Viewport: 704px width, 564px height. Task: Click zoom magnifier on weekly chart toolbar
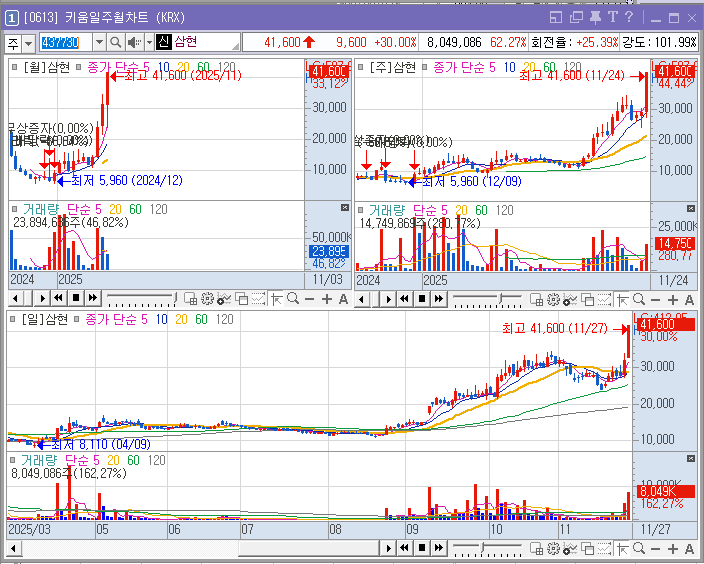(x=639, y=300)
